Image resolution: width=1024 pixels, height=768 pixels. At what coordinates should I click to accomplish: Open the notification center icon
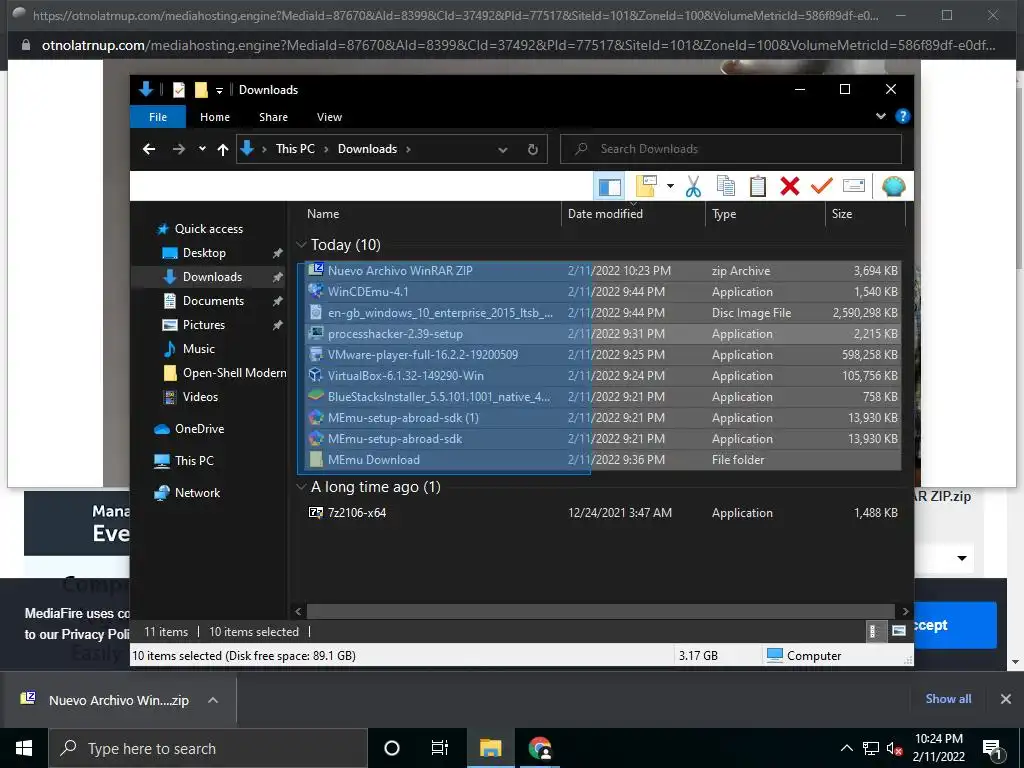click(x=992, y=749)
